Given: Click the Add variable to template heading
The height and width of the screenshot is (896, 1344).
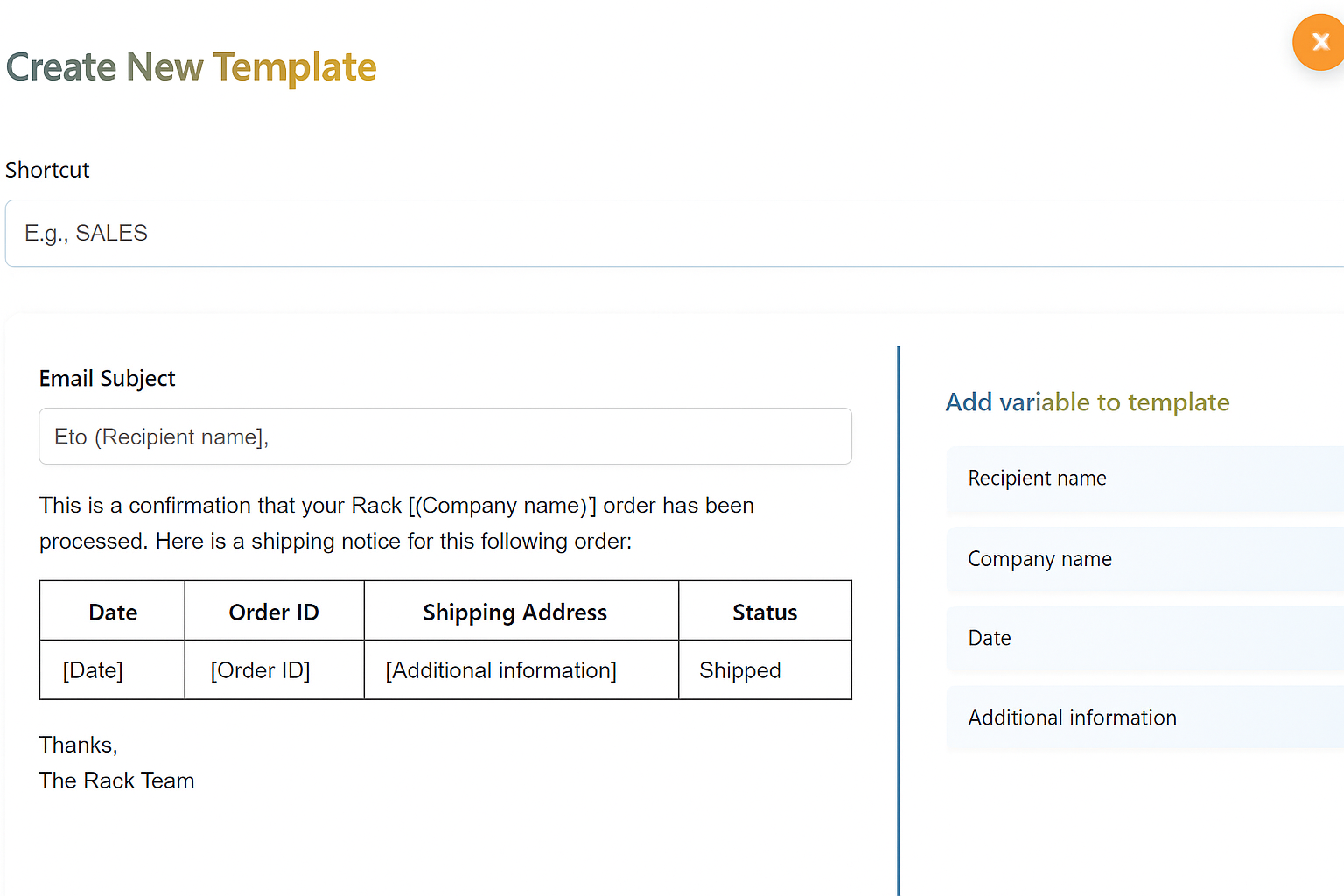Looking at the screenshot, I should tap(1087, 402).
